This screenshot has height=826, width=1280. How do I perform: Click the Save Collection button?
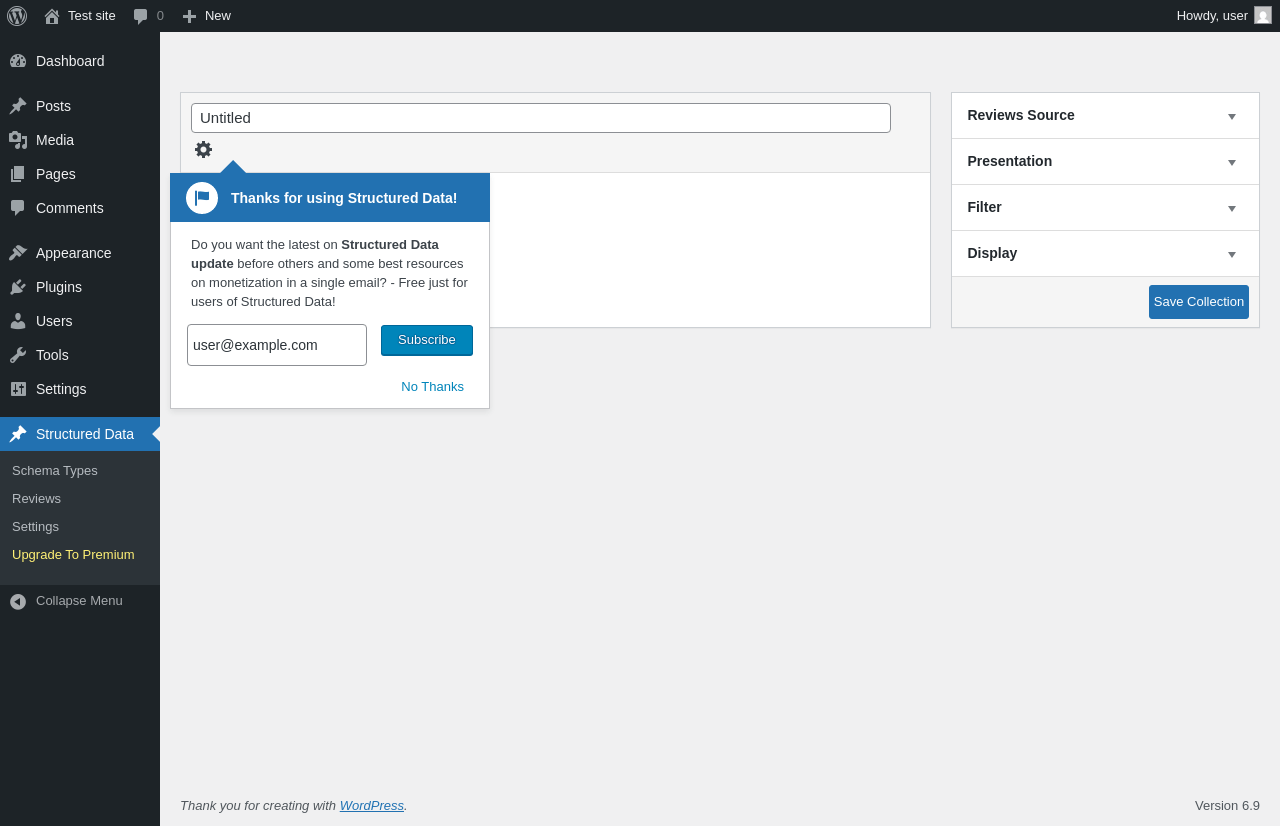point(1198,302)
